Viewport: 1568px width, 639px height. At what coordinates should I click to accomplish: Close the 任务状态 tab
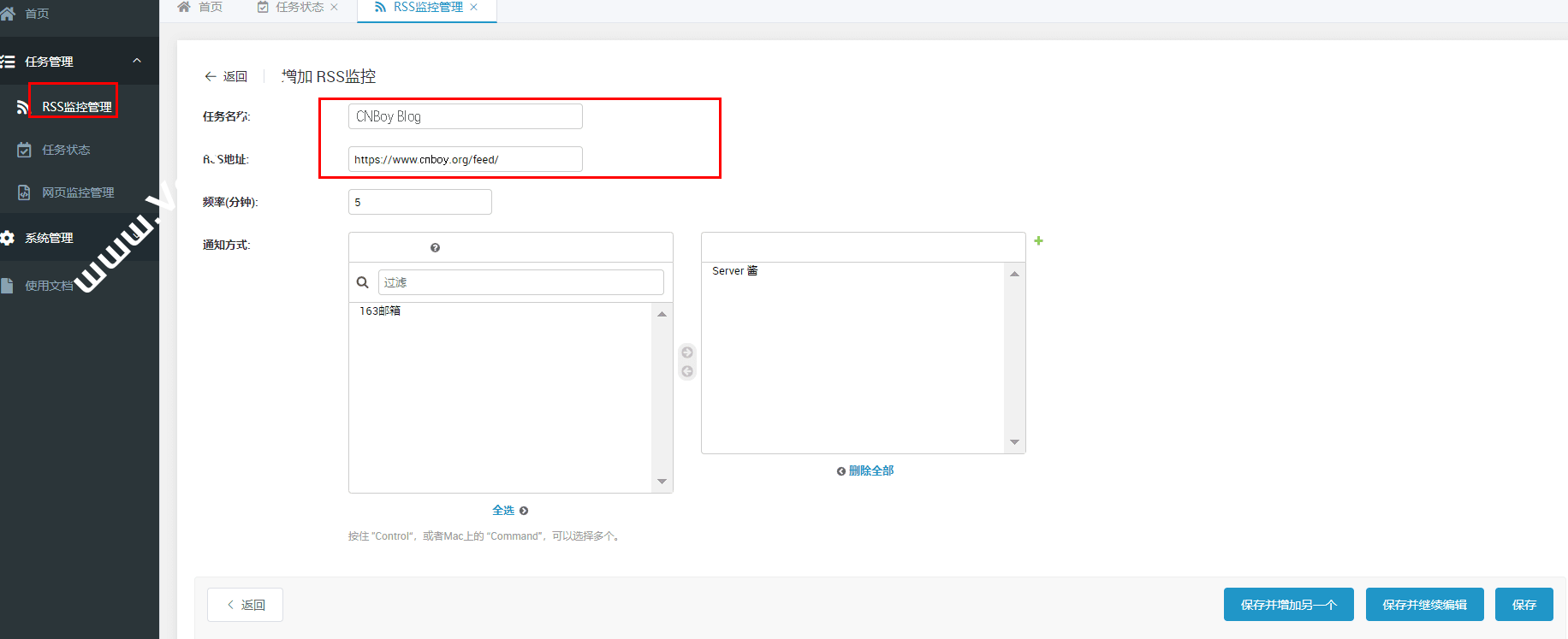[x=334, y=7]
